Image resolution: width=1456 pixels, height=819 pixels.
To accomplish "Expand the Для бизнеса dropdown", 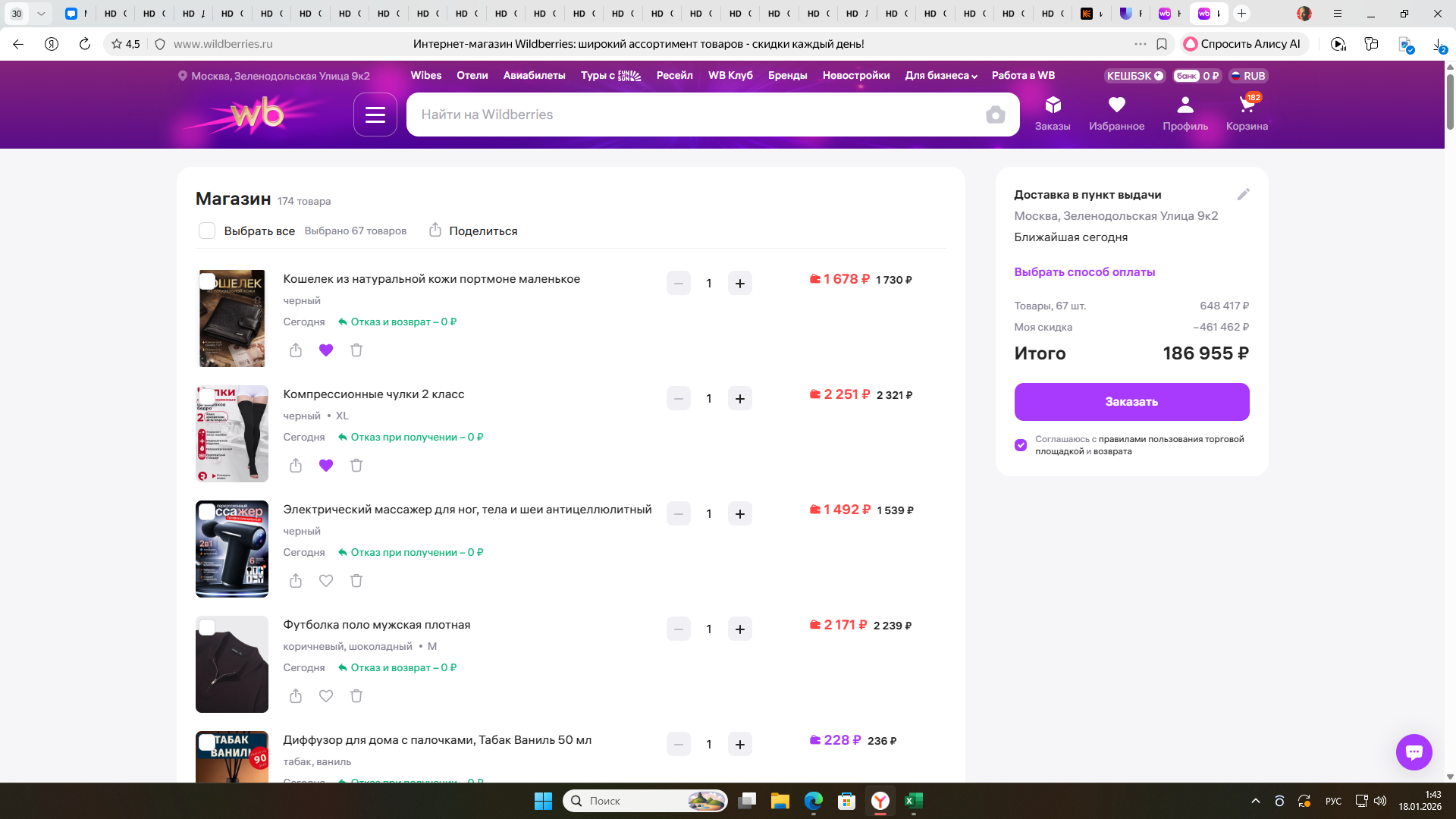I will click(x=940, y=76).
